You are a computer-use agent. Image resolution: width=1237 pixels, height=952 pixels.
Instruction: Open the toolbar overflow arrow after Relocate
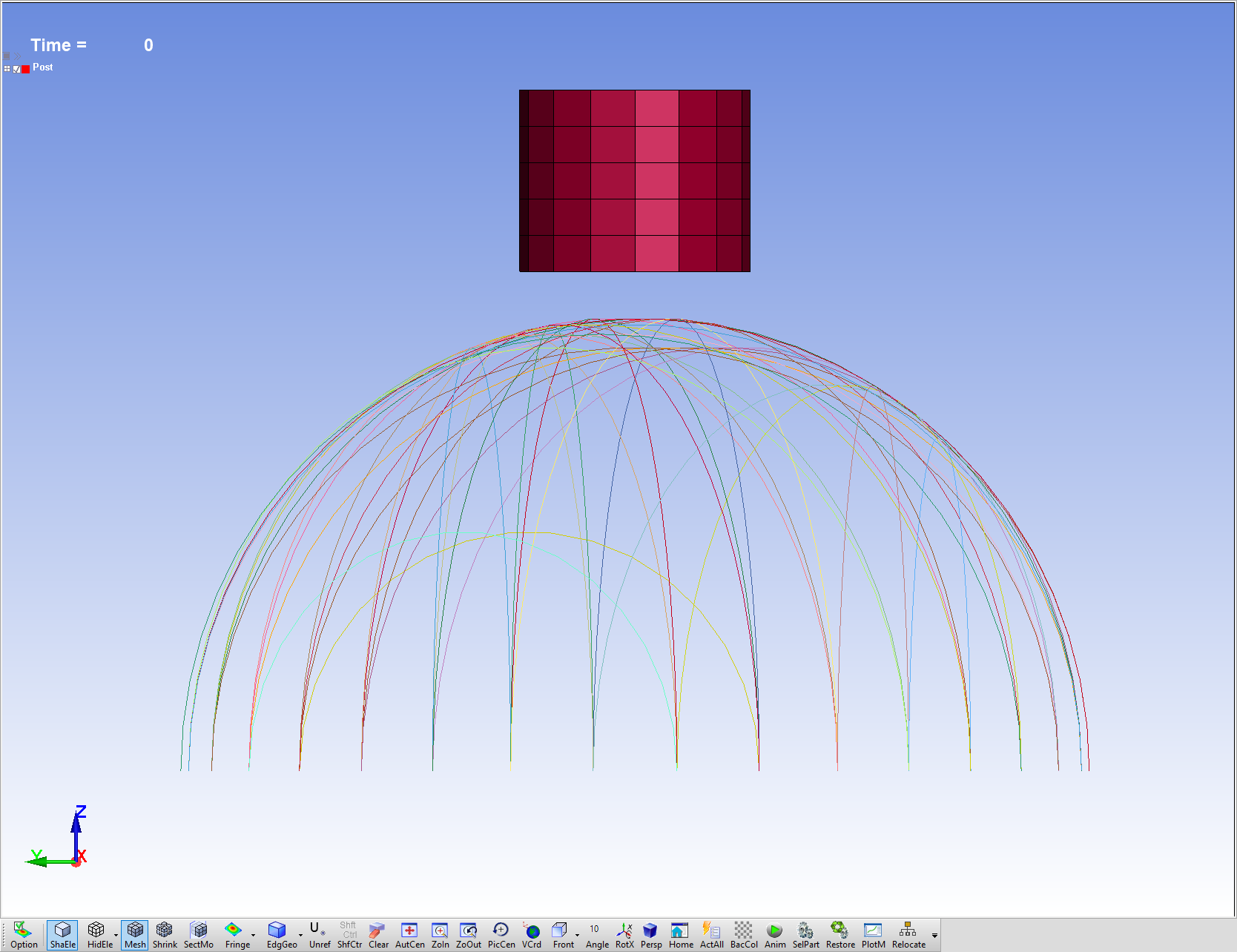point(934,936)
